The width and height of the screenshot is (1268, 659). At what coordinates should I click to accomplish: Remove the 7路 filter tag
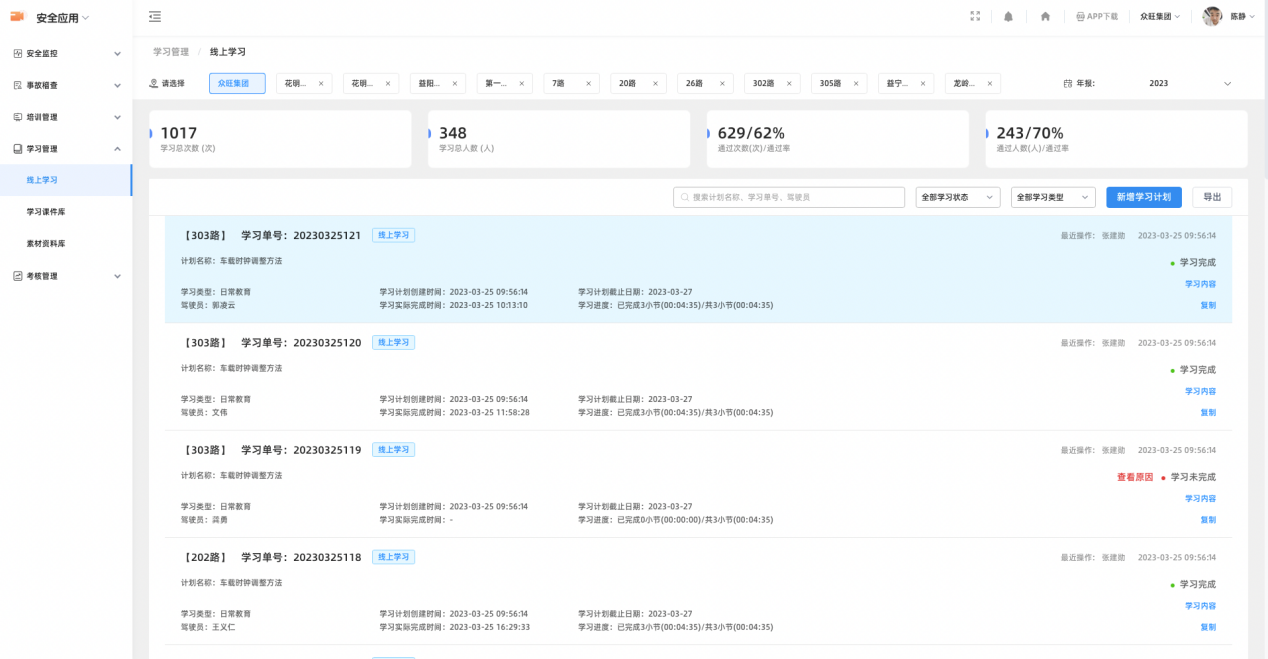[x=588, y=84]
